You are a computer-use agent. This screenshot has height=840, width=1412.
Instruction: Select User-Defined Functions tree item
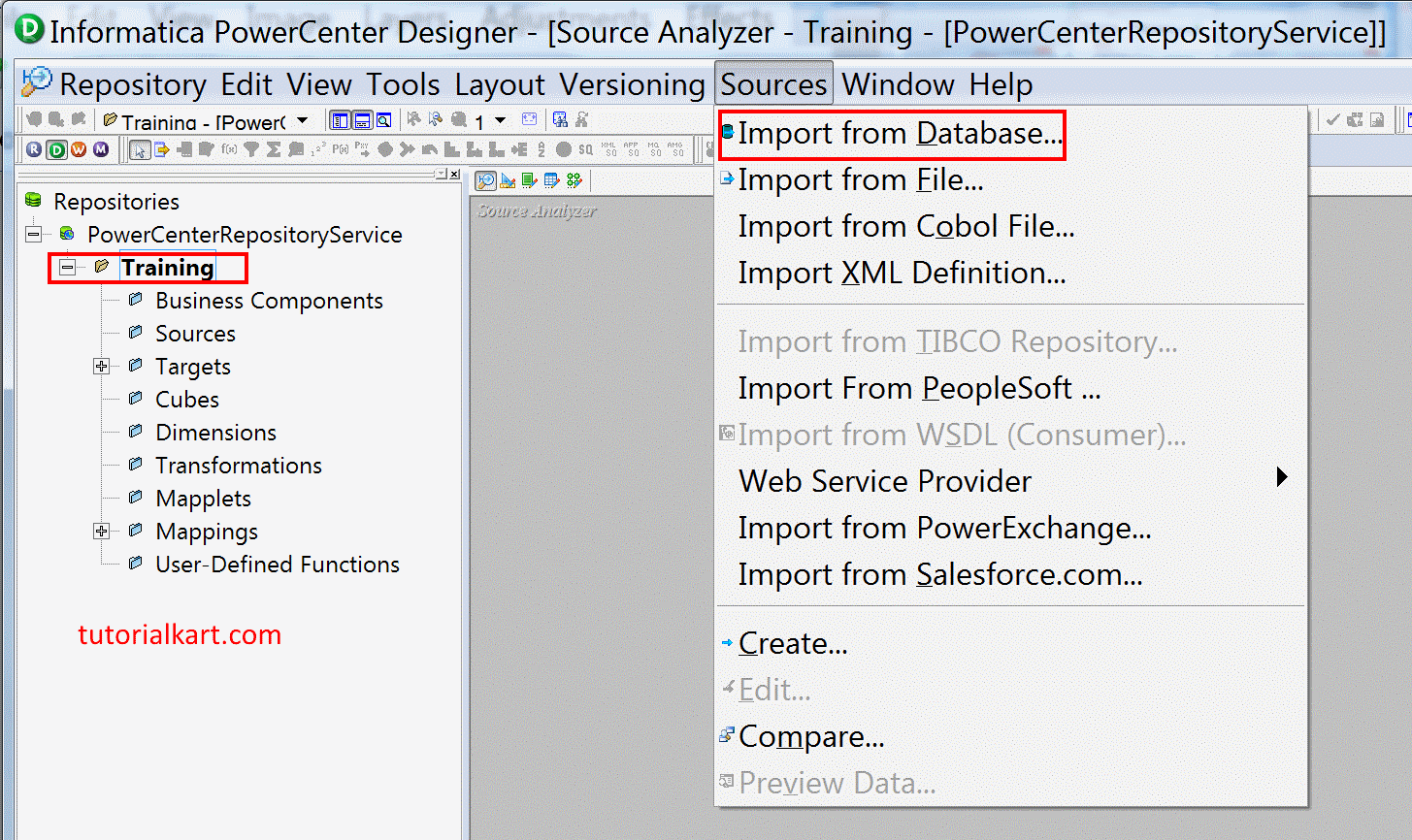(x=278, y=564)
